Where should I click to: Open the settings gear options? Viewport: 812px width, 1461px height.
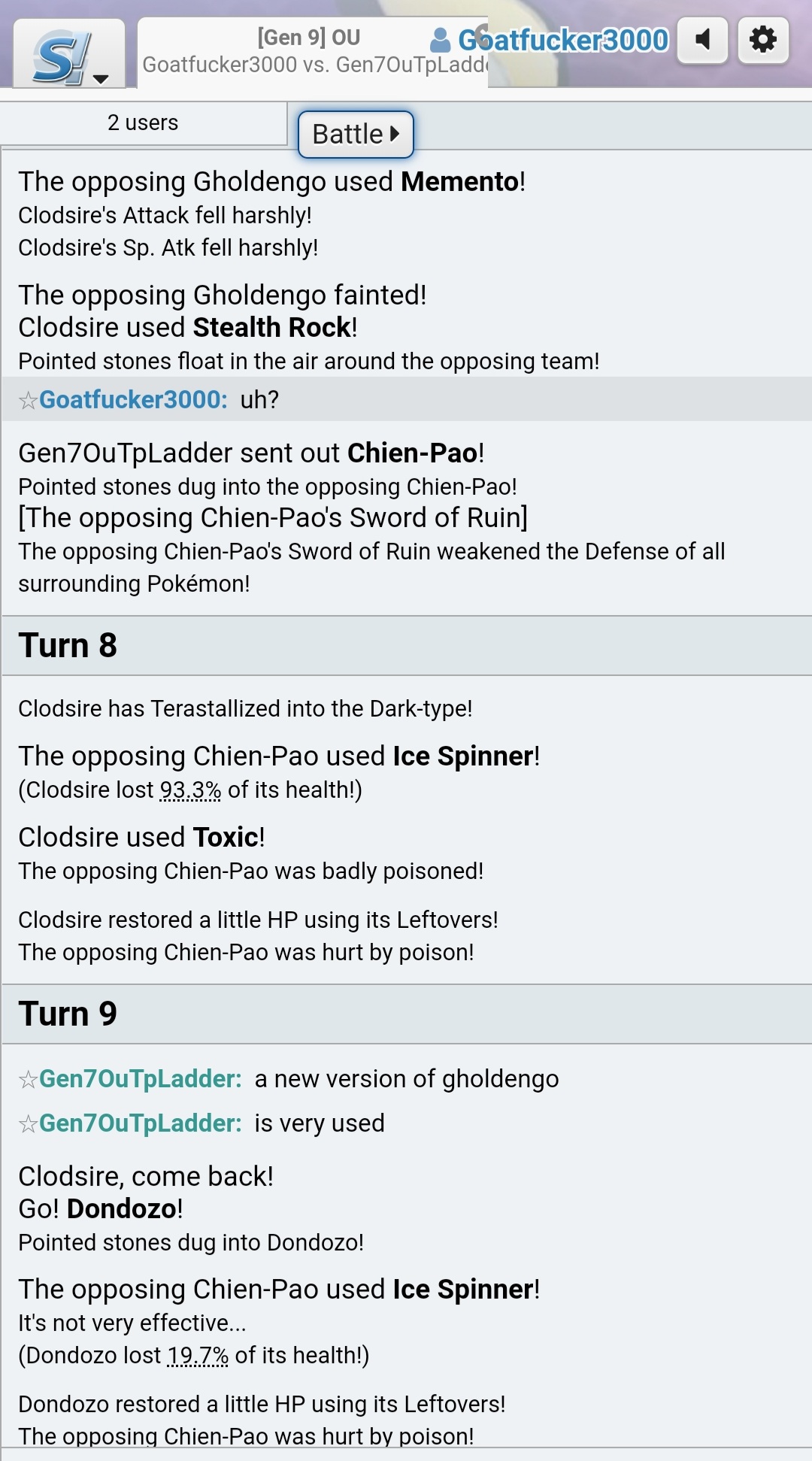tap(763, 40)
